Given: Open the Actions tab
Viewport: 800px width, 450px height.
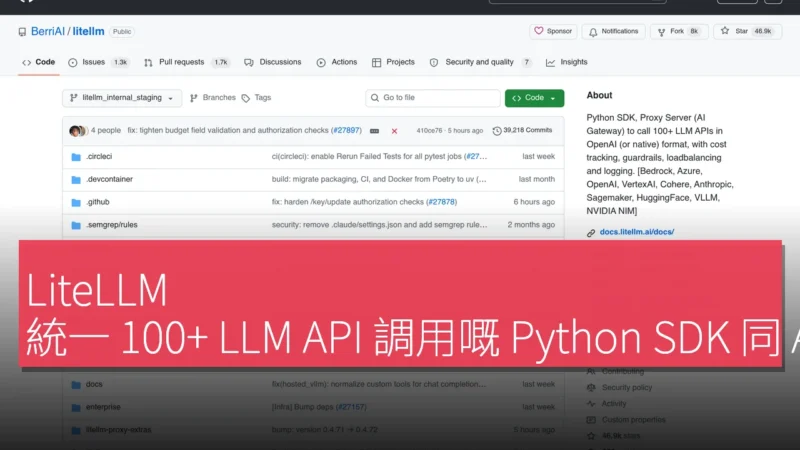Looking at the screenshot, I should pyautogui.click(x=337, y=62).
